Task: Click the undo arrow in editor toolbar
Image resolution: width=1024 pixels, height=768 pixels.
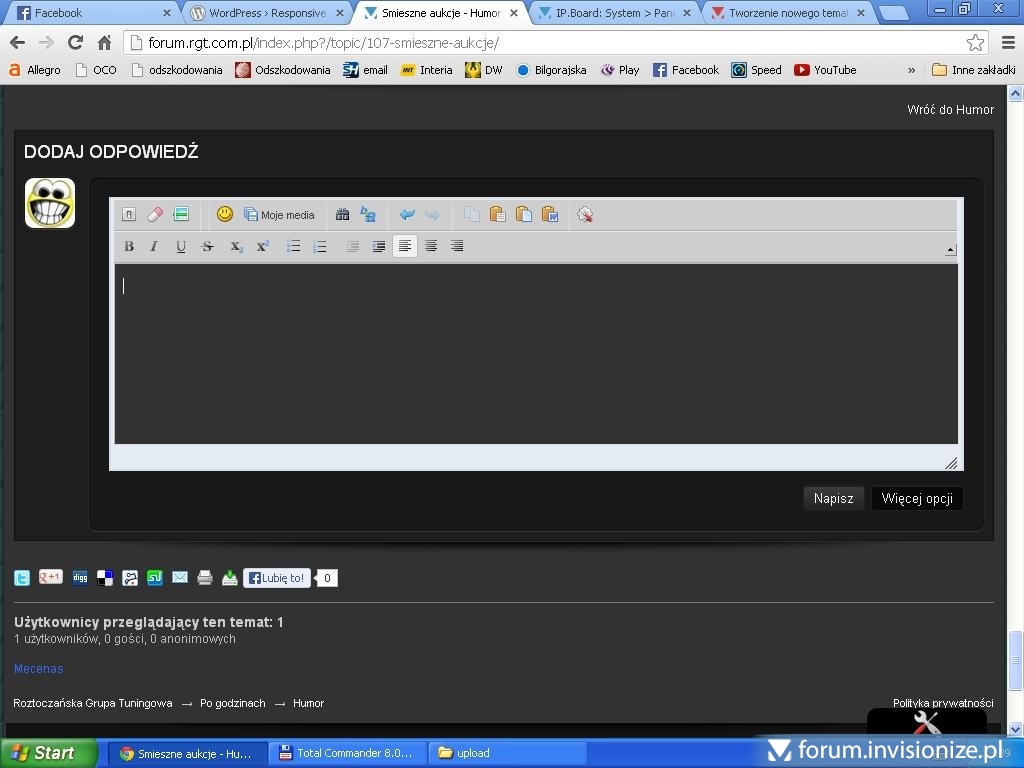Action: (x=406, y=214)
